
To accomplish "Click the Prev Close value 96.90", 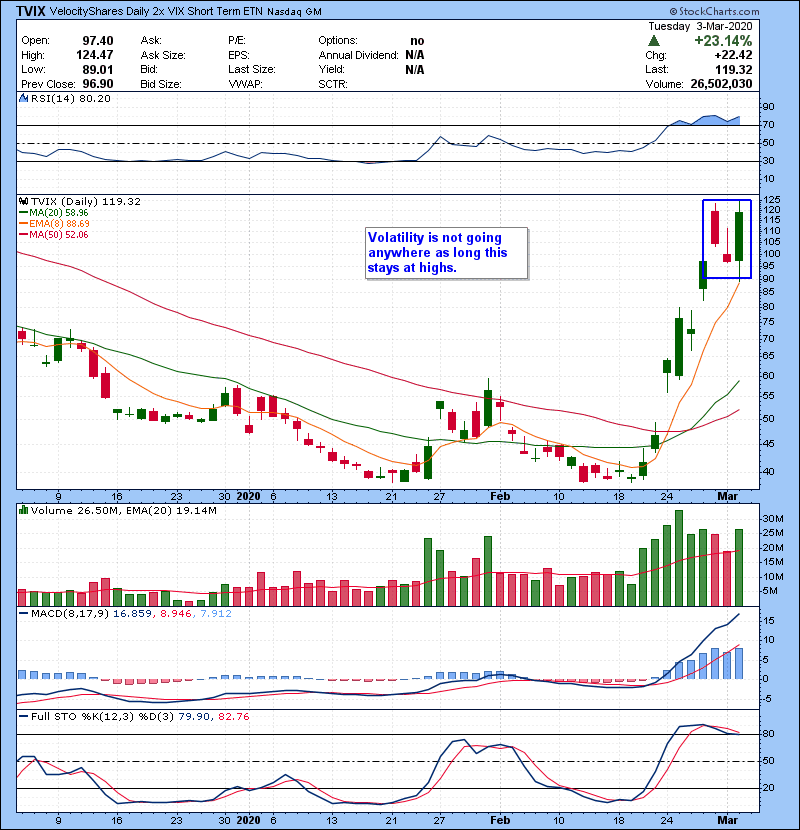I will point(97,84).
